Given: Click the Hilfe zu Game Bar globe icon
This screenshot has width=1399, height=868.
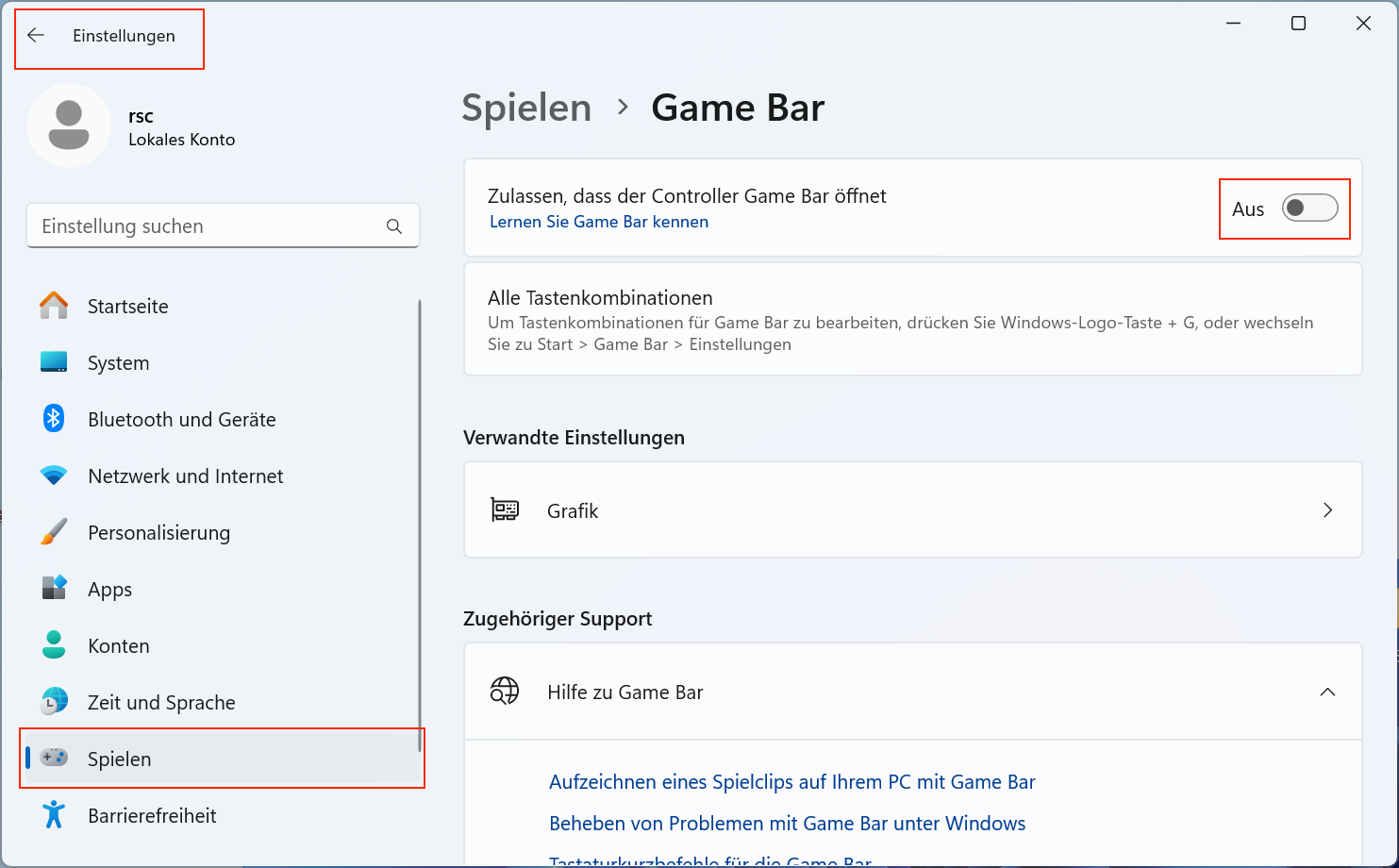Looking at the screenshot, I should coord(506,691).
